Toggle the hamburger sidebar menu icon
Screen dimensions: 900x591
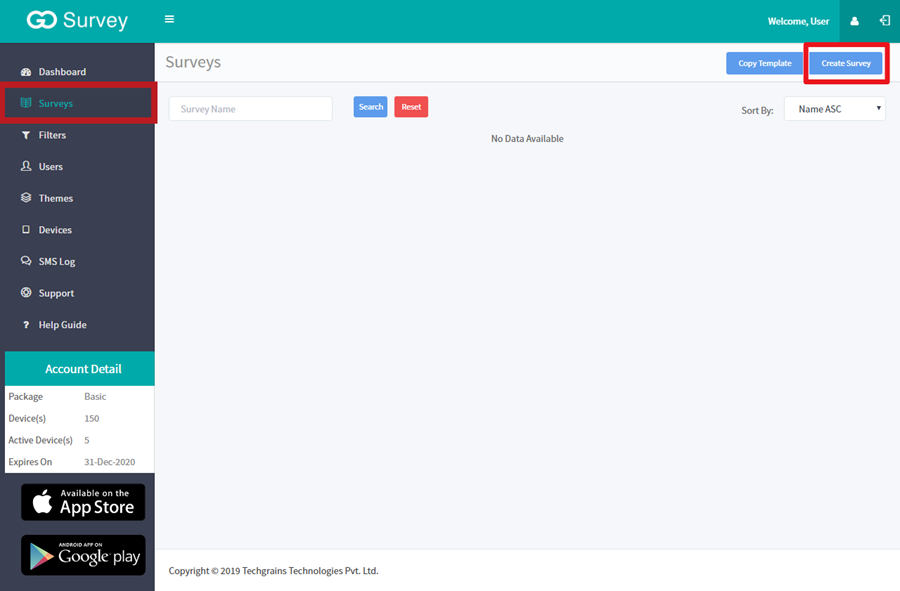169,19
